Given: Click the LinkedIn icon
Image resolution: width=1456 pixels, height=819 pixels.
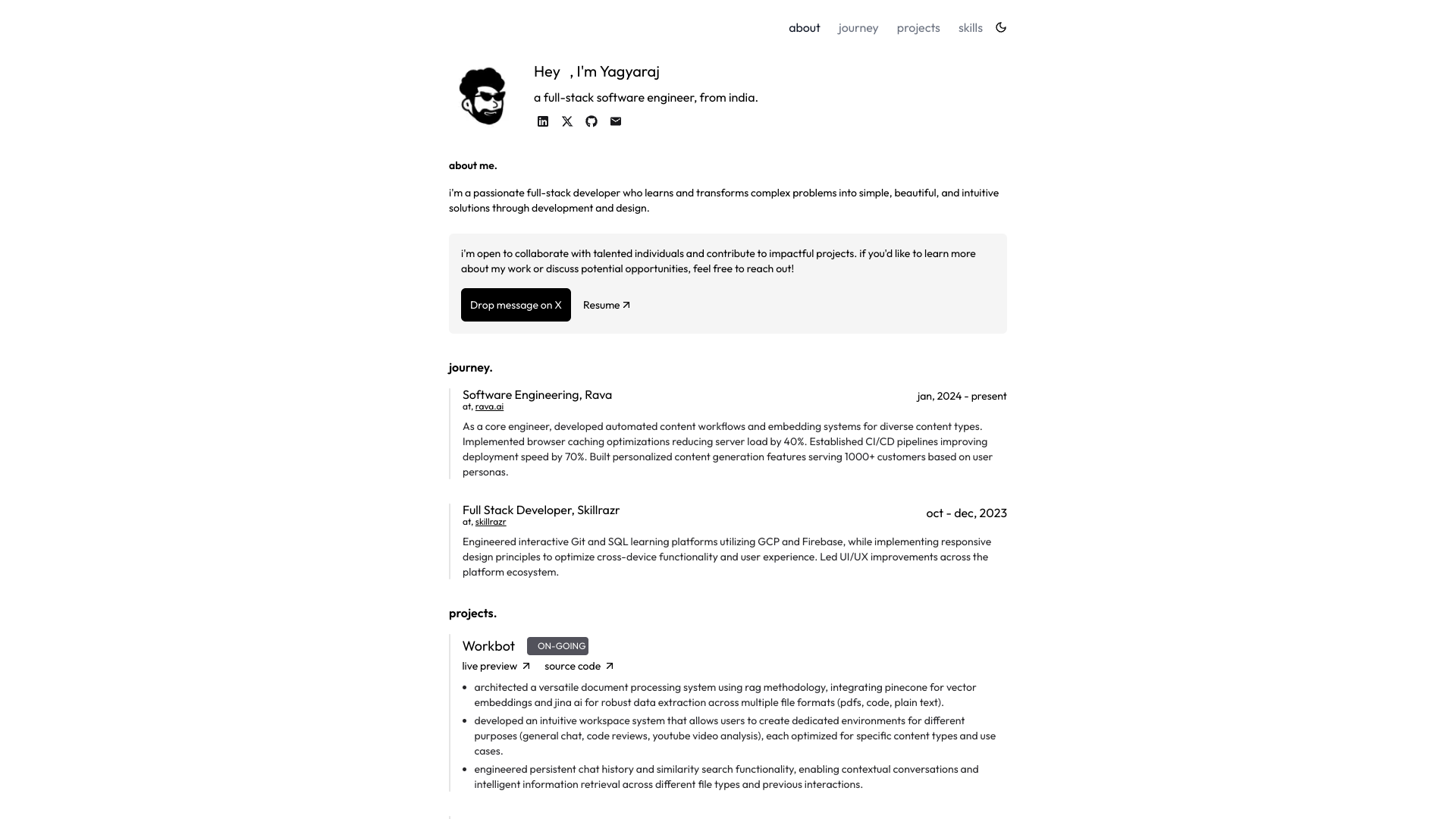Looking at the screenshot, I should (543, 121).
